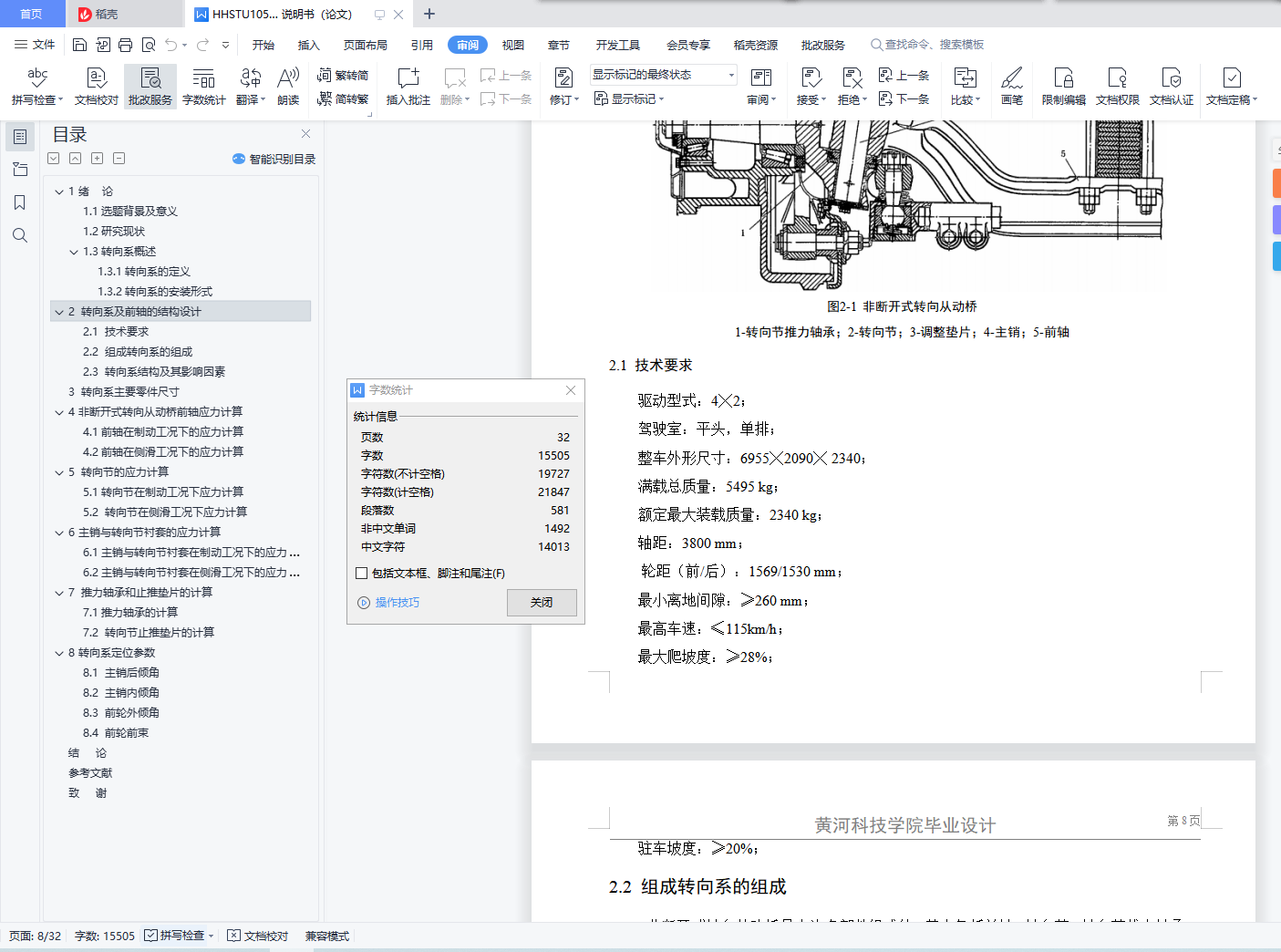
Task: Click 插入批注 to add a comment
Action: point(408,87)
